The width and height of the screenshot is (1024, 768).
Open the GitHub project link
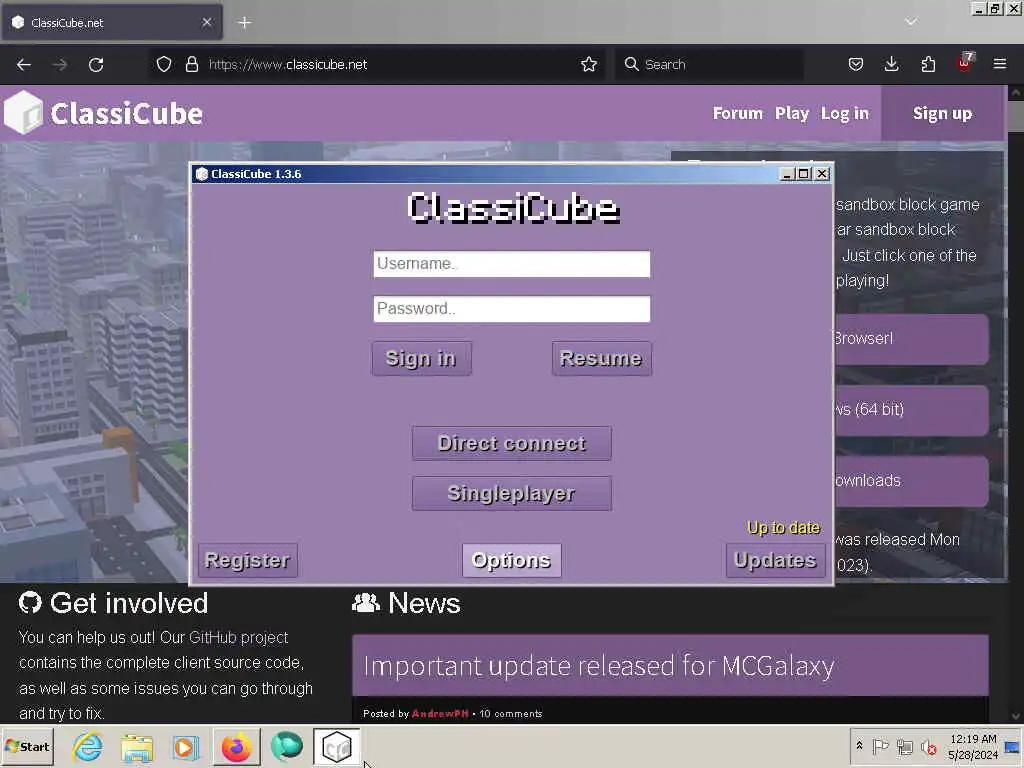tap(238, 637)
